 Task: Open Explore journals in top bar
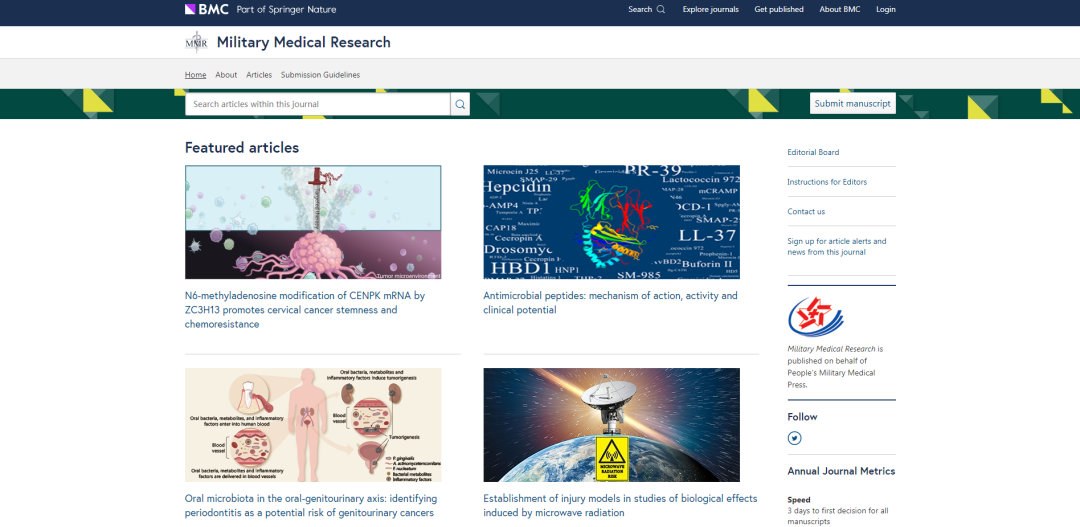pos(710,9)
